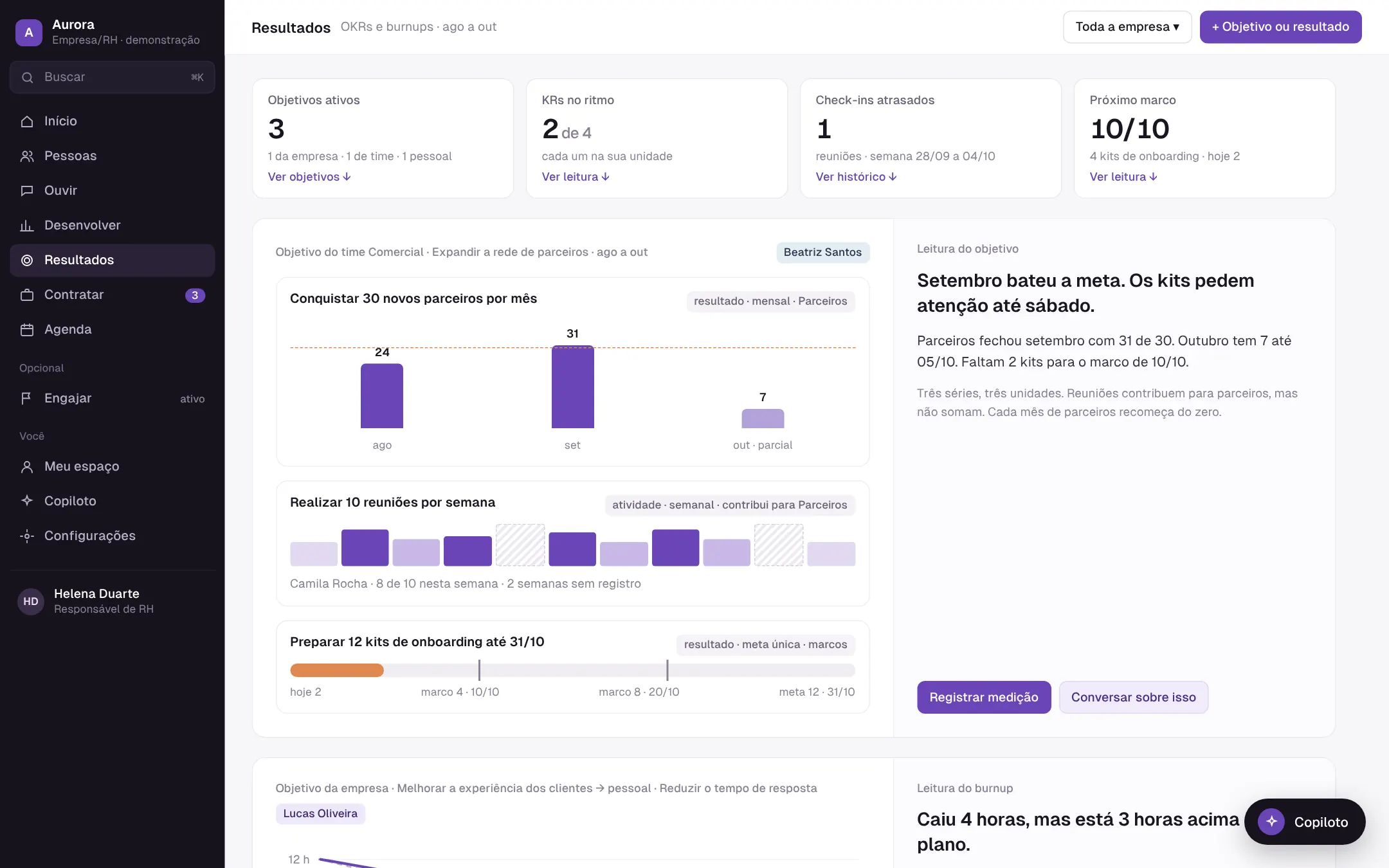Open Contratar with 3 badge

[x=112, y=294]
